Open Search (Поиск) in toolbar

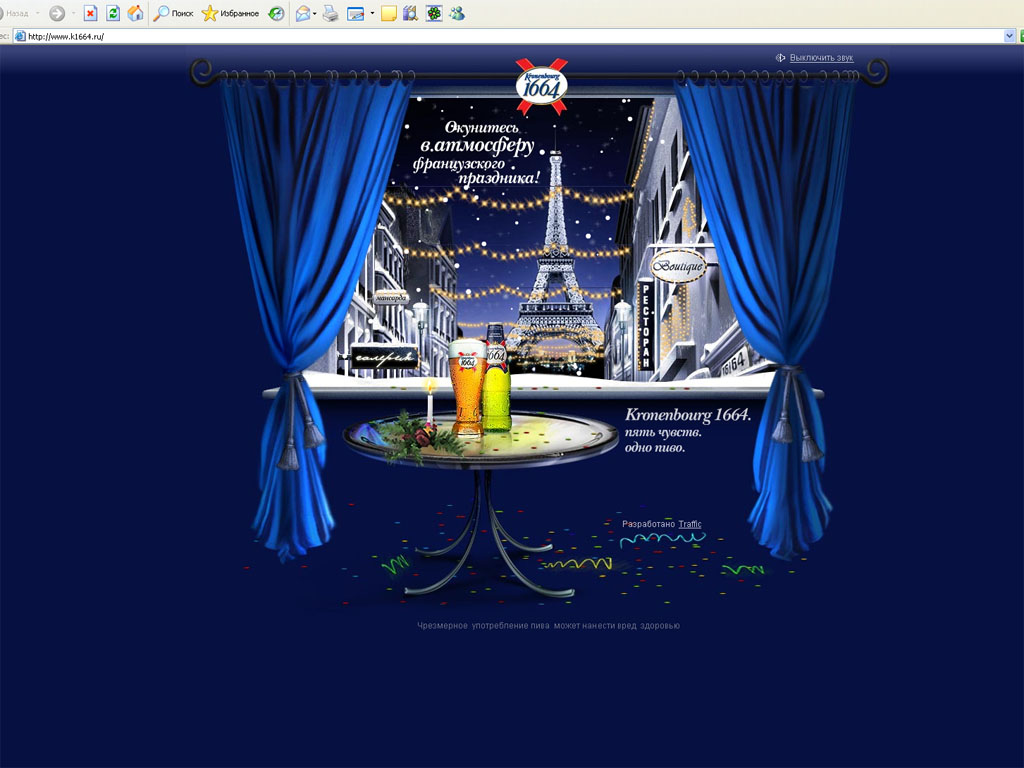tap(173, 13)
